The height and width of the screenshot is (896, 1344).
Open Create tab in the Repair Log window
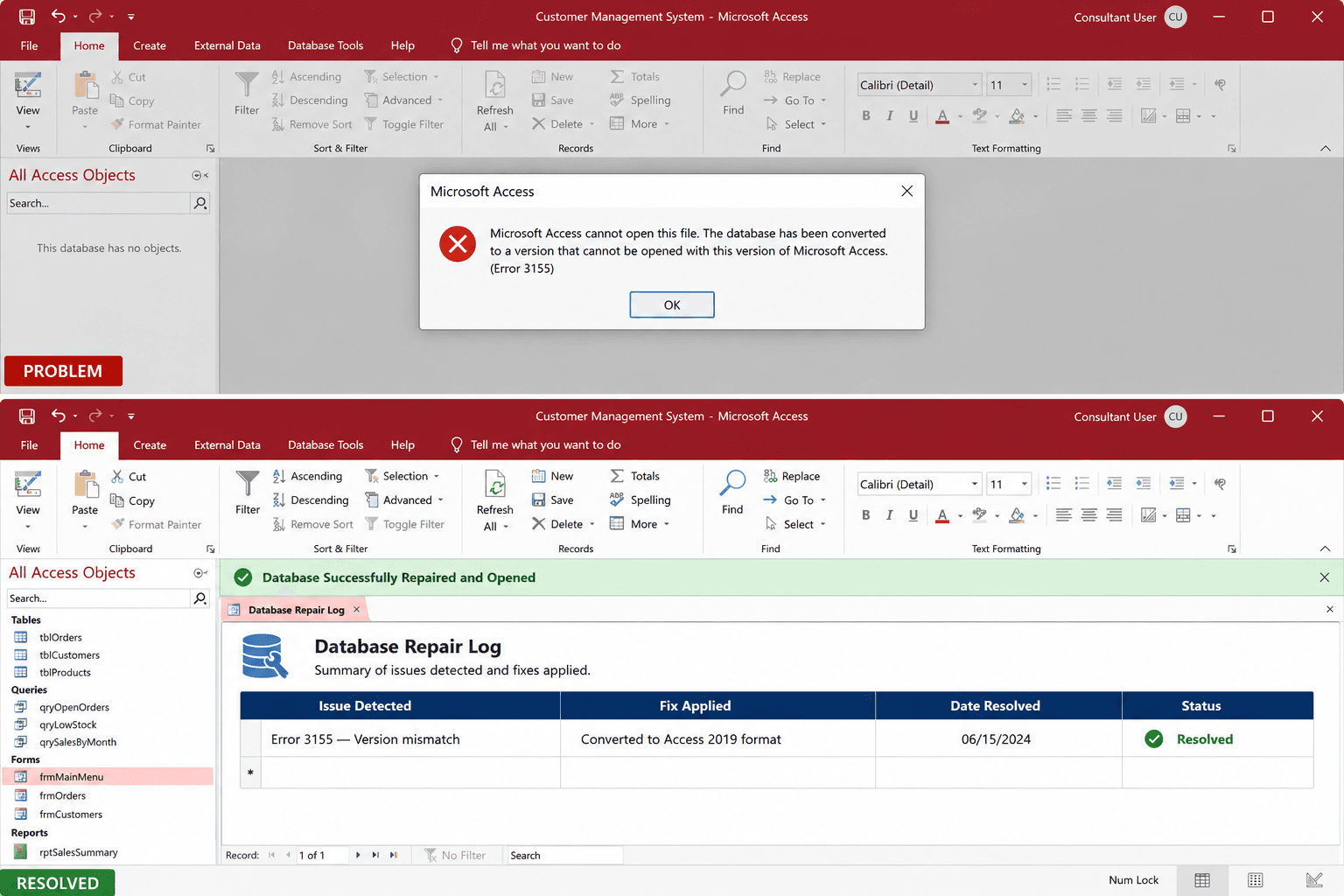tap(150, 444)
